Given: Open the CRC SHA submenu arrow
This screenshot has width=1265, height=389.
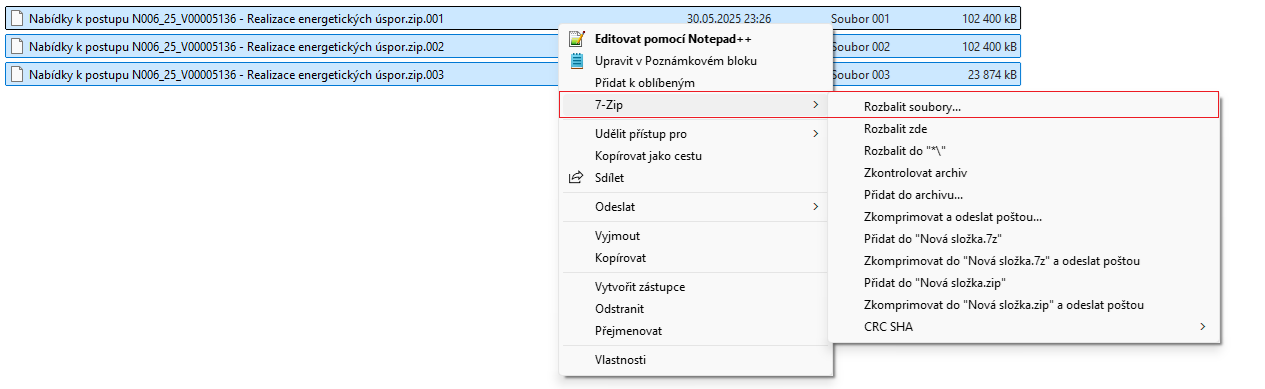Looking at the screenshot, I should [x=1203, y=326].
